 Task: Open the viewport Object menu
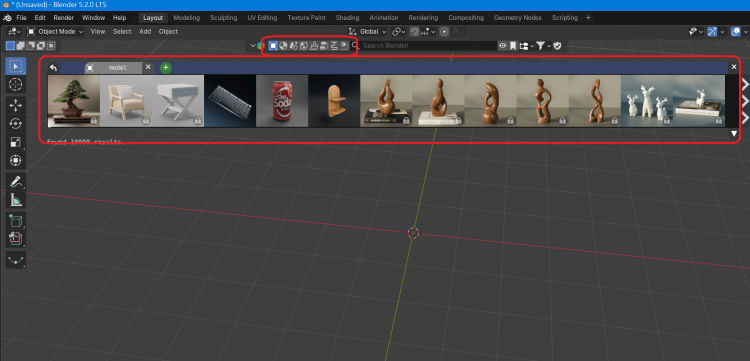168,32
